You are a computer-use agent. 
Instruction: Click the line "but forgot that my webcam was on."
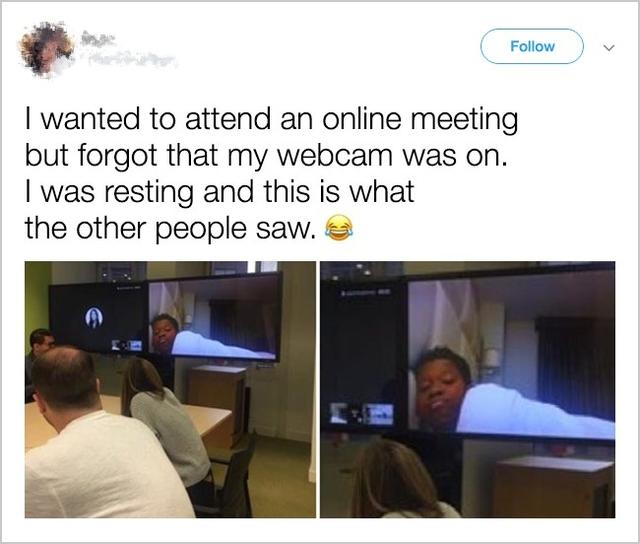[x=266, y=156]
